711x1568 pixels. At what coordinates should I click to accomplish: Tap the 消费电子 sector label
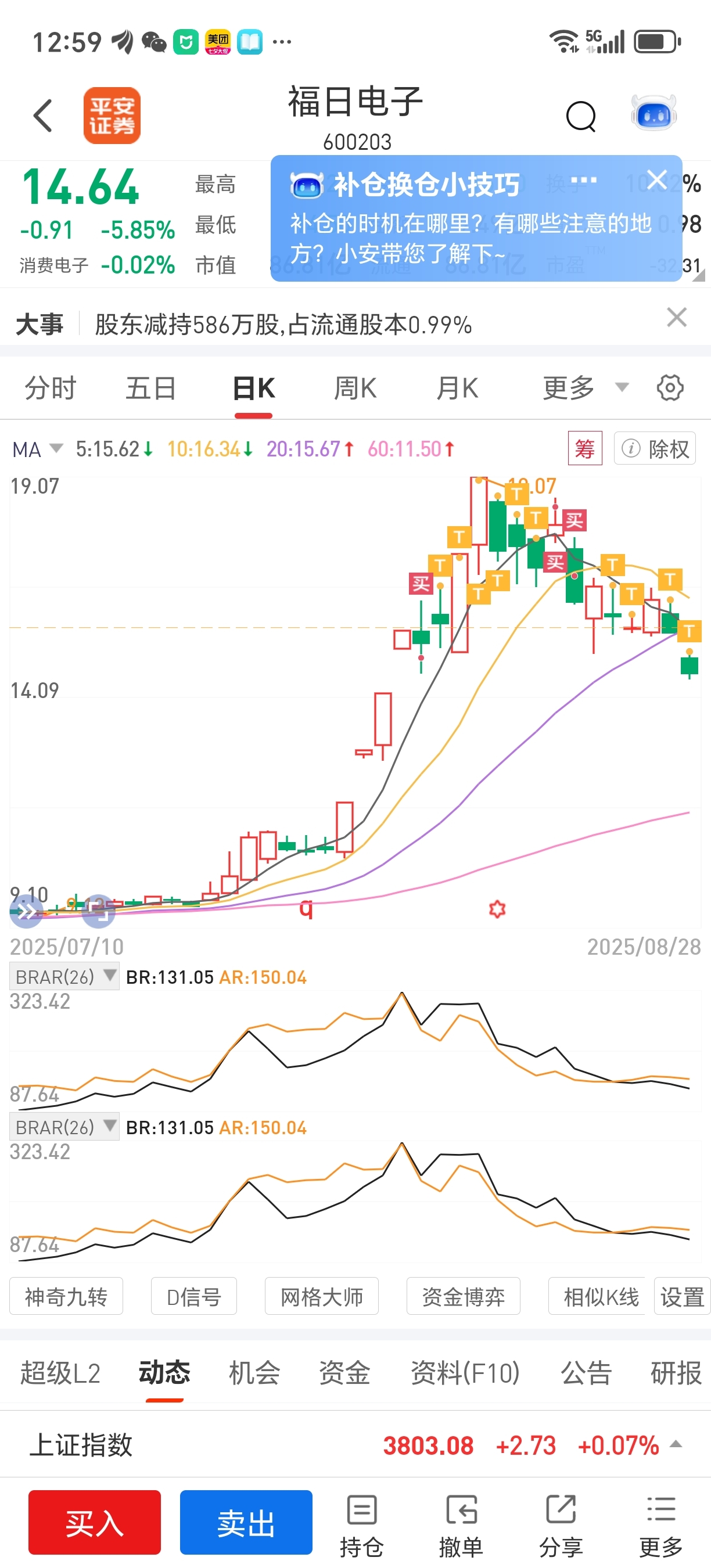(54, 265)
